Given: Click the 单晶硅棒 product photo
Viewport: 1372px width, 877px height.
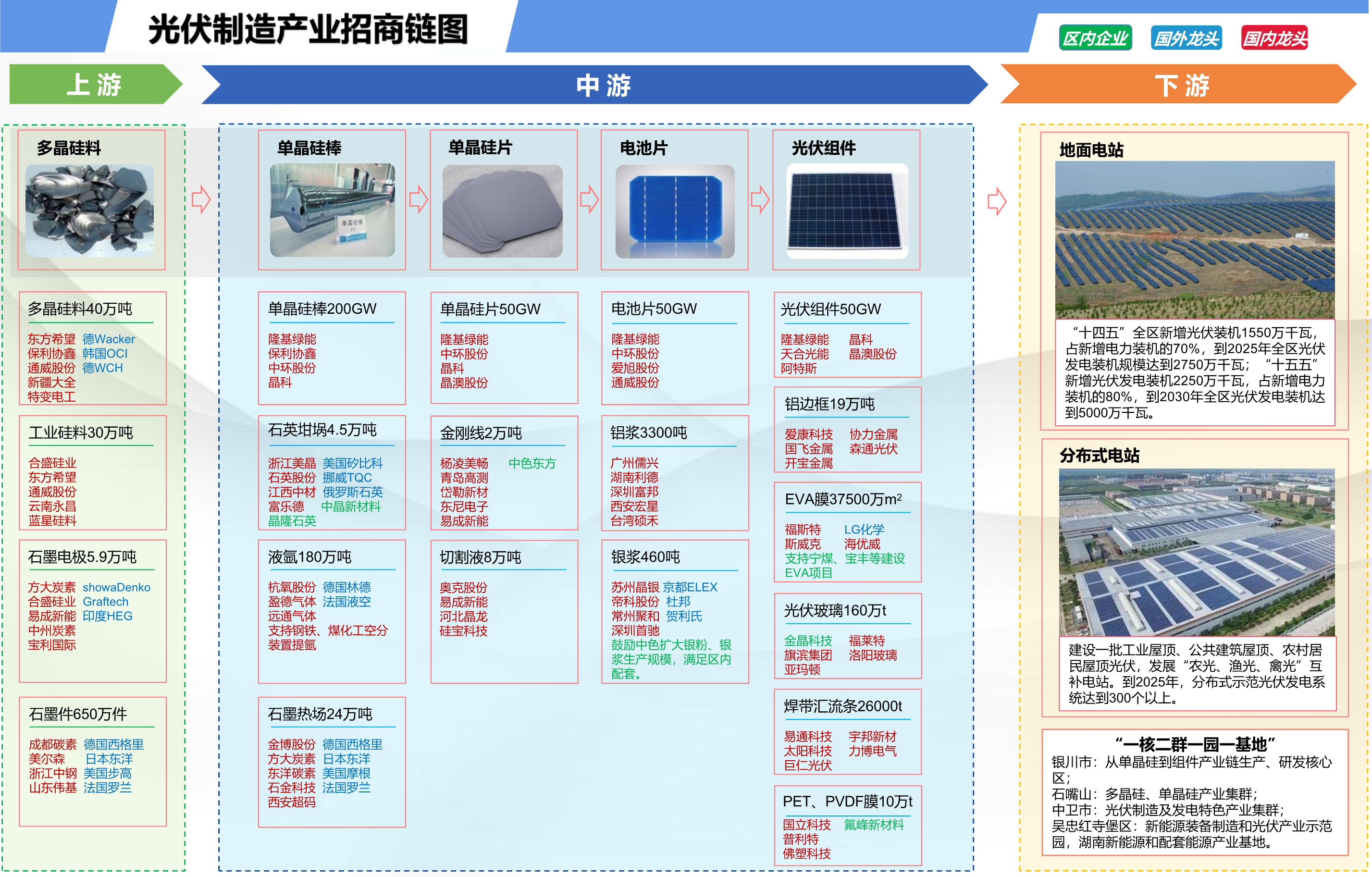Looking at the screenshot, I should (x=332, y=210).
